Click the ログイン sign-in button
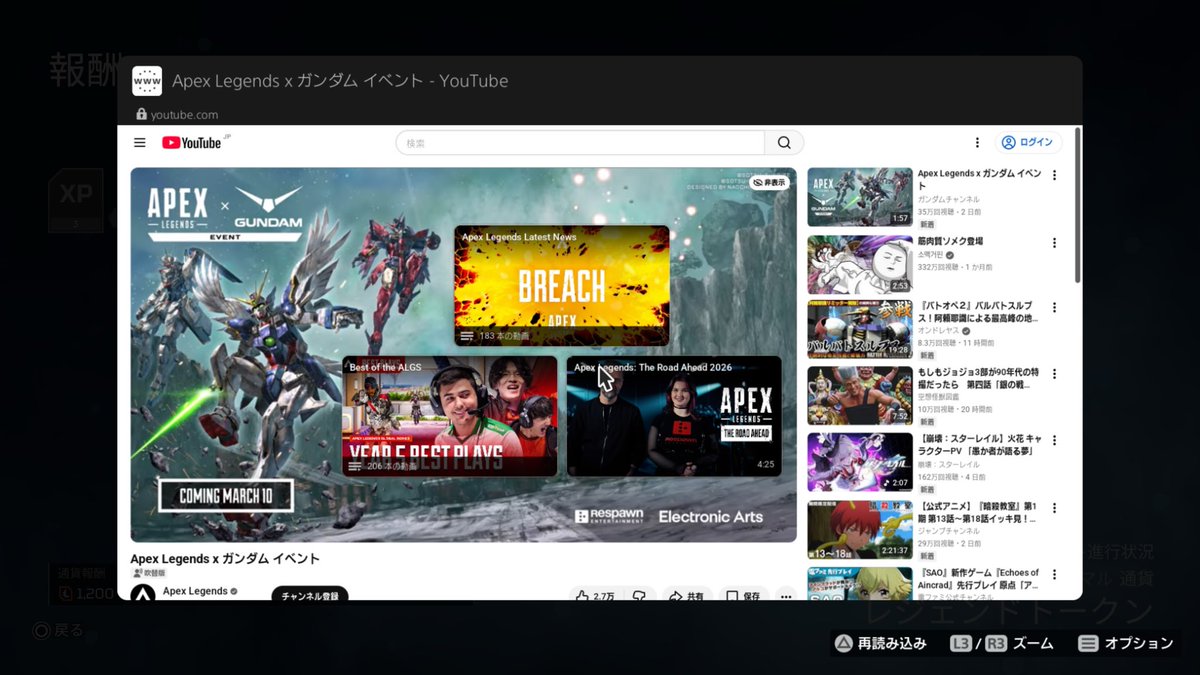 1028,143
